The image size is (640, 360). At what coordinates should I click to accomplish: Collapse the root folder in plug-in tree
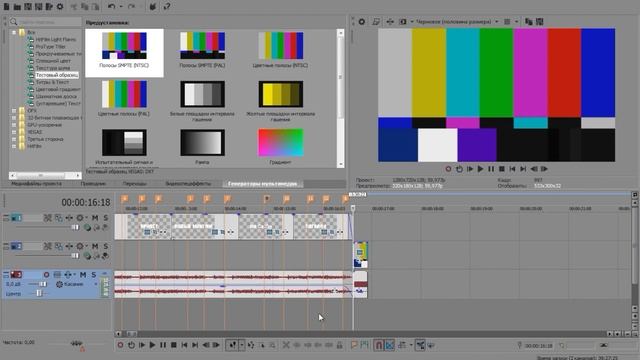click(x=14, y=32)
